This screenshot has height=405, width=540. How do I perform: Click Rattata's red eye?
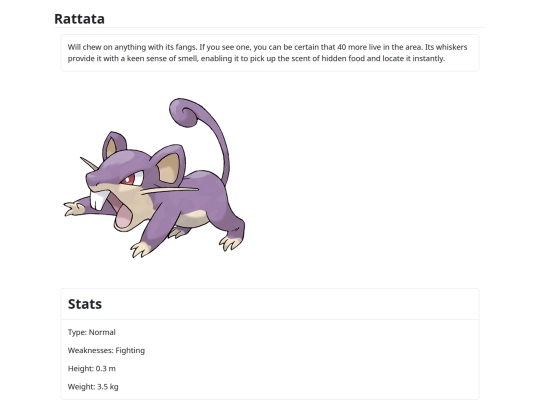click(129, 180)
